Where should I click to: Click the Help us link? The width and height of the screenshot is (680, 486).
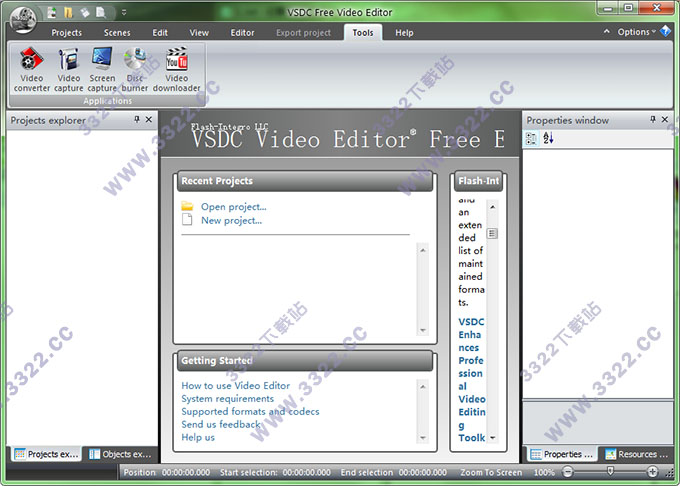tap(198, 437)
